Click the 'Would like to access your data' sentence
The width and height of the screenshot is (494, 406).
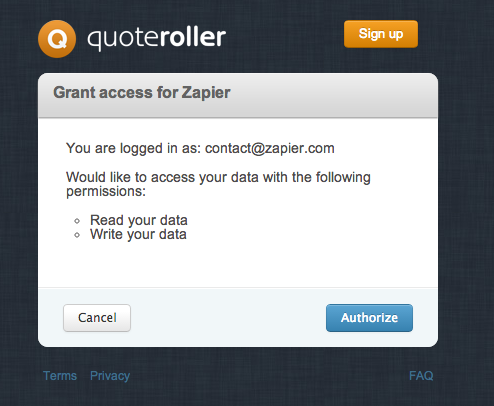click(218, 177)
